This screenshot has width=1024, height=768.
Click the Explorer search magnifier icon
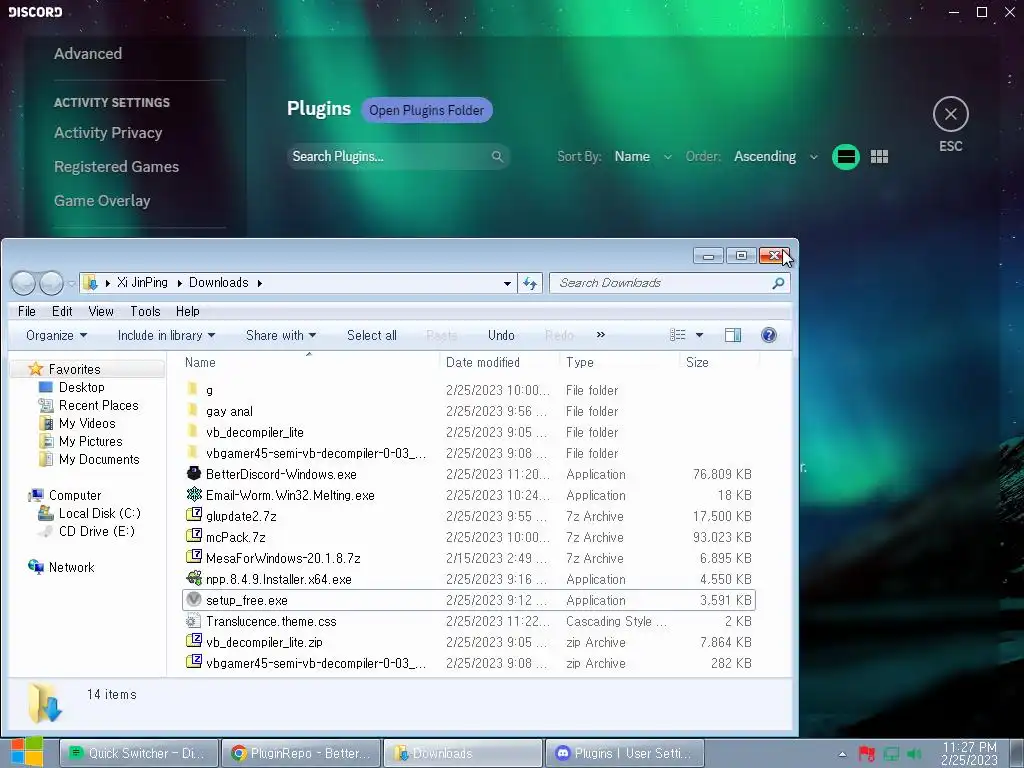click(x=778, y=283)
